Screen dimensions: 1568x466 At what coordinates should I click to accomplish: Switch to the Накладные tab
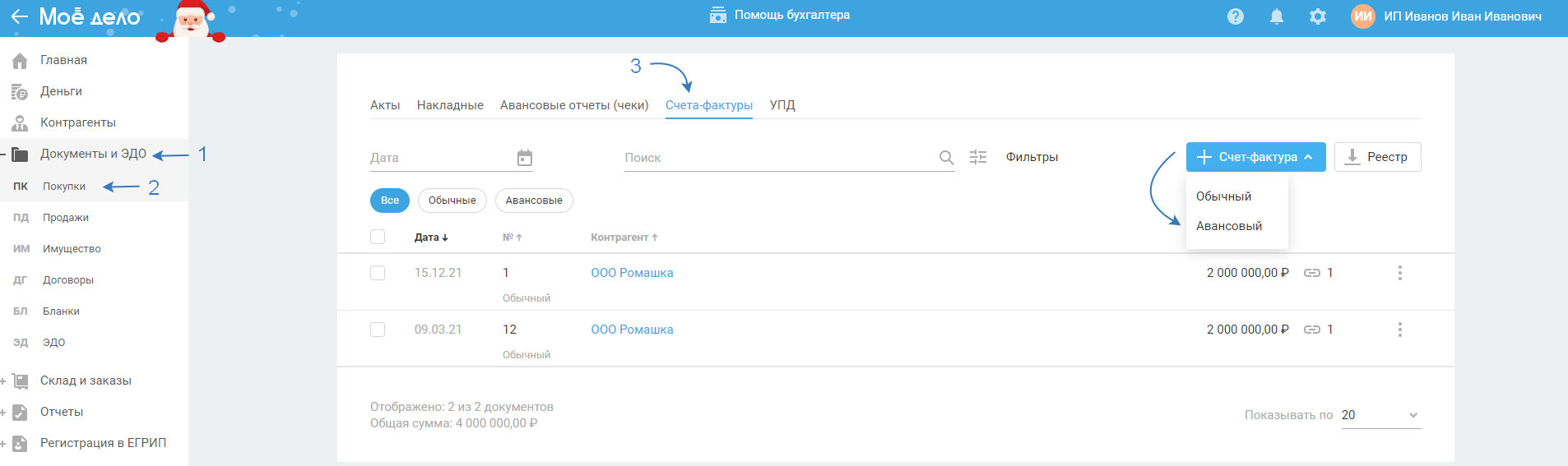click(450, 105)
